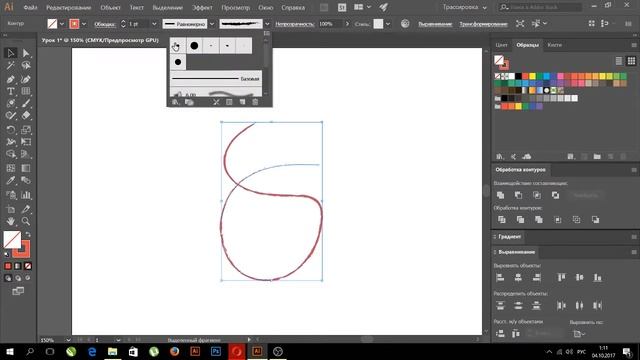This screenshot has height=360, width=640.
Task: Select the Free Transform tool
Action: 26,142
